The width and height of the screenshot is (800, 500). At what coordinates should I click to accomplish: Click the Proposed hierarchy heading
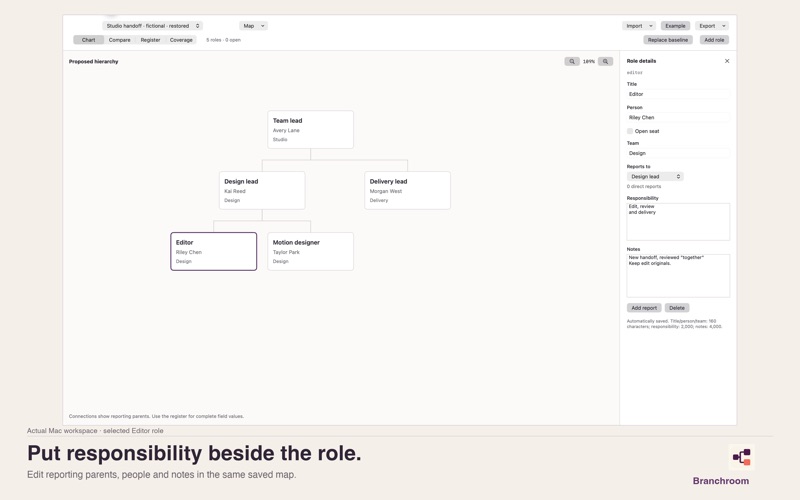tap(93, 61)
